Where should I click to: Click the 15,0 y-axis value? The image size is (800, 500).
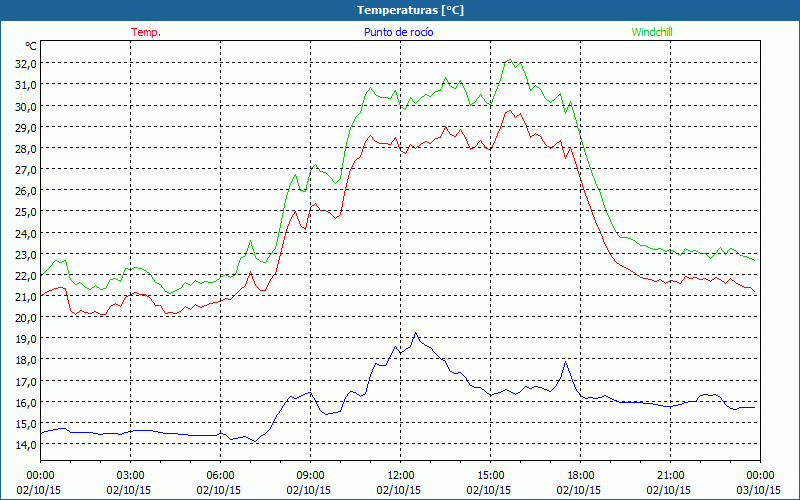26,423
